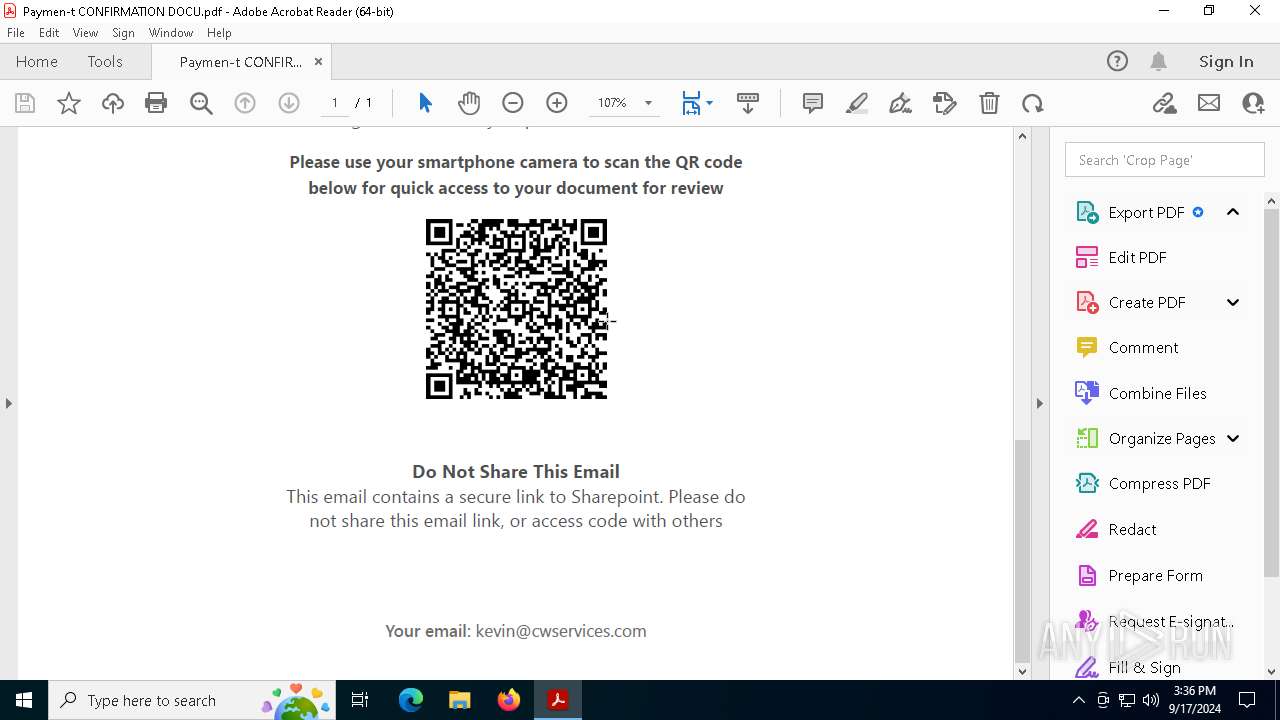Click the share with others icon
The height and width of the screenshot is (720, 1280).
pos(1253,103)
